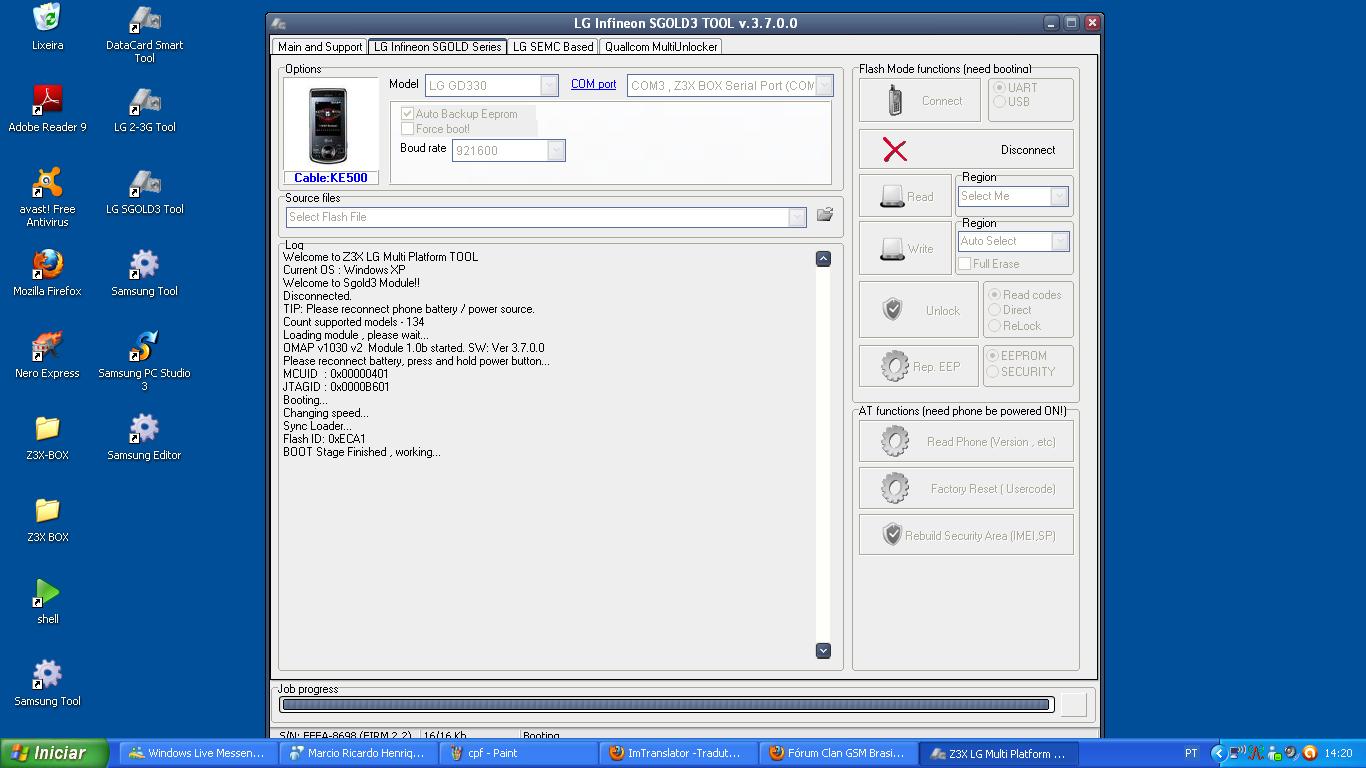Select the USB radio button
Image resolution: width=1366 pixels, height=768 pixels.
999,102
